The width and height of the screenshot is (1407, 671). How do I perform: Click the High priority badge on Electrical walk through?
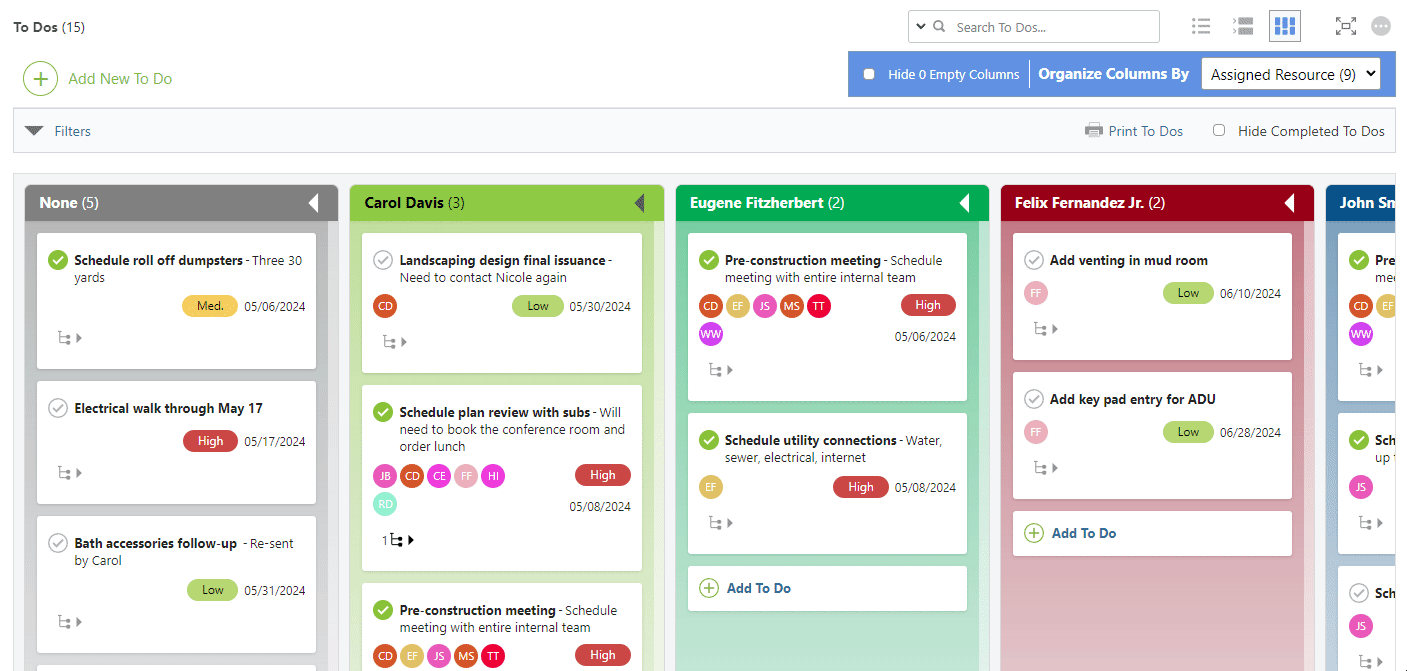click(210, 441)
